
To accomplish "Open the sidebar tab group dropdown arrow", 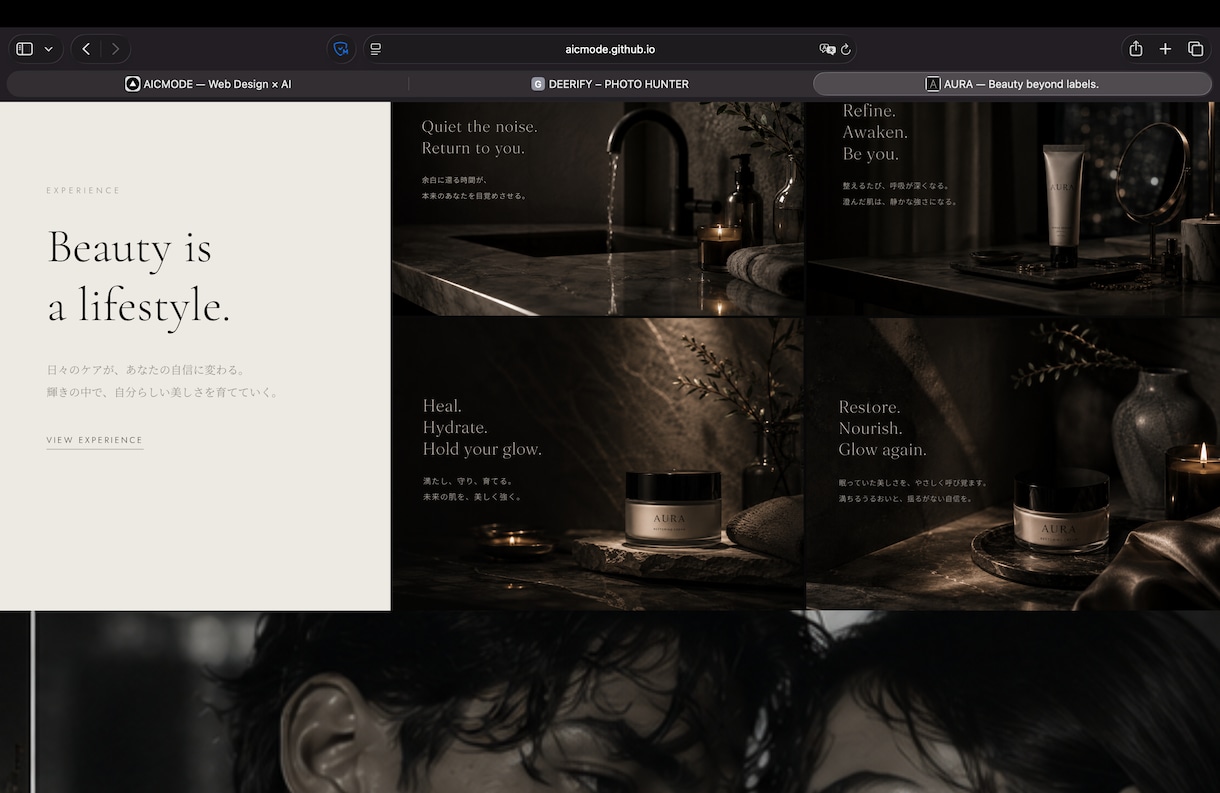I will 49,49.
